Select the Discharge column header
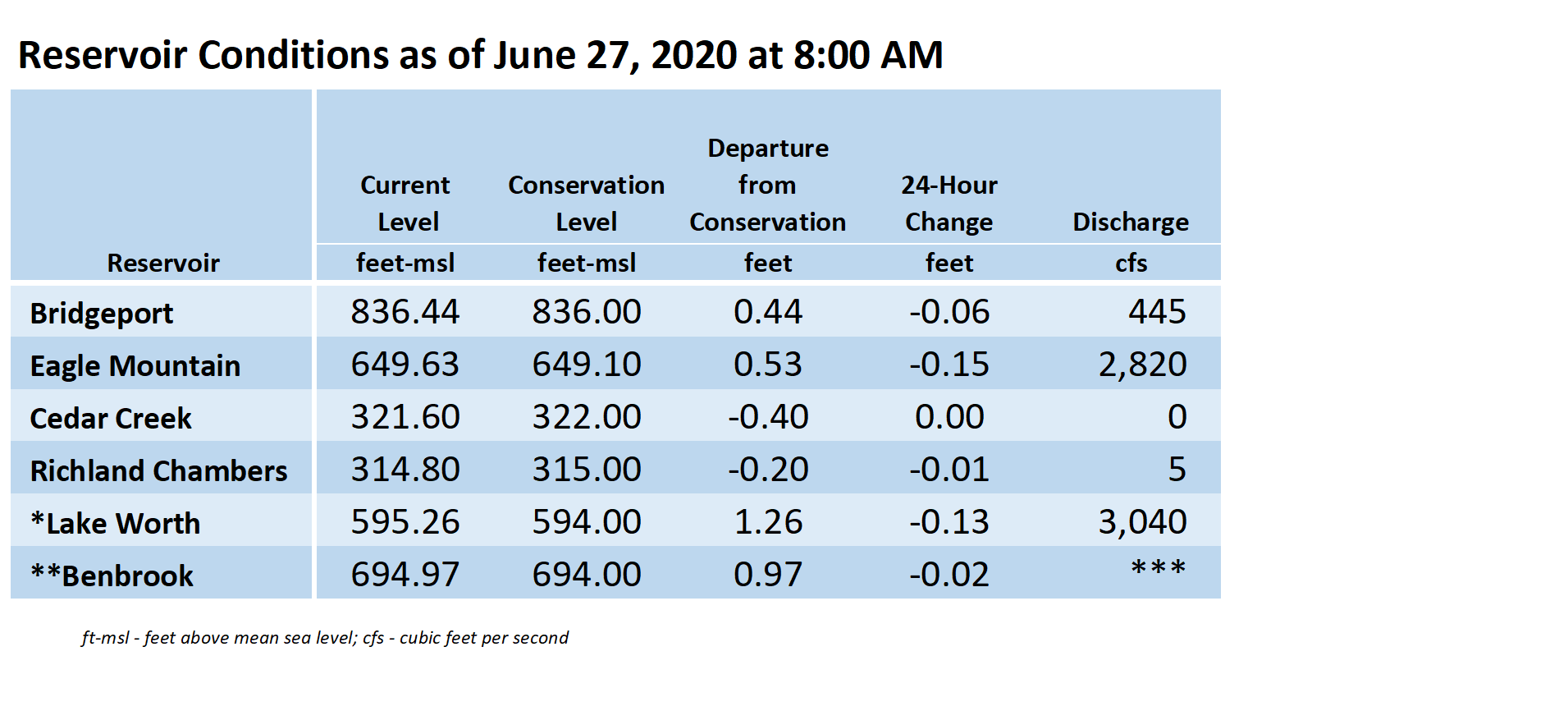The height and width of the screenshot is (711, 1568). click(1131, 222)
